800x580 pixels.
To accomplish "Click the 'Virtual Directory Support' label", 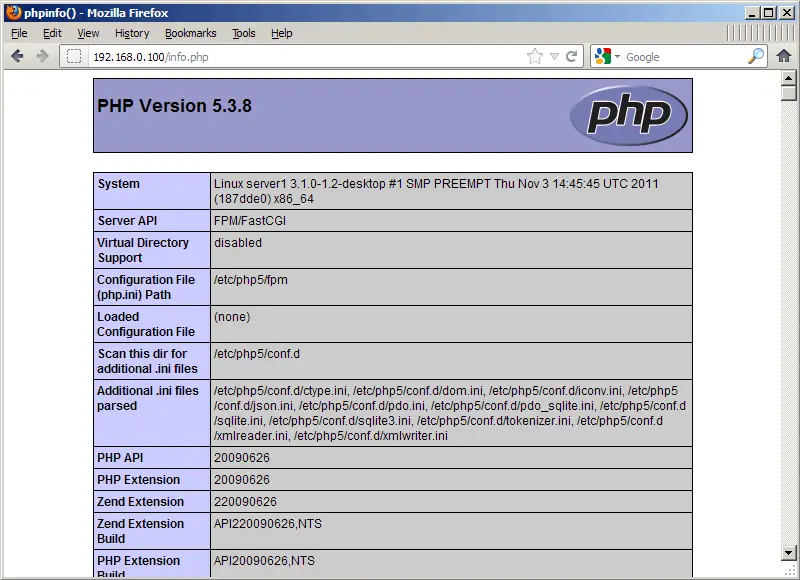I will point(143,250).
